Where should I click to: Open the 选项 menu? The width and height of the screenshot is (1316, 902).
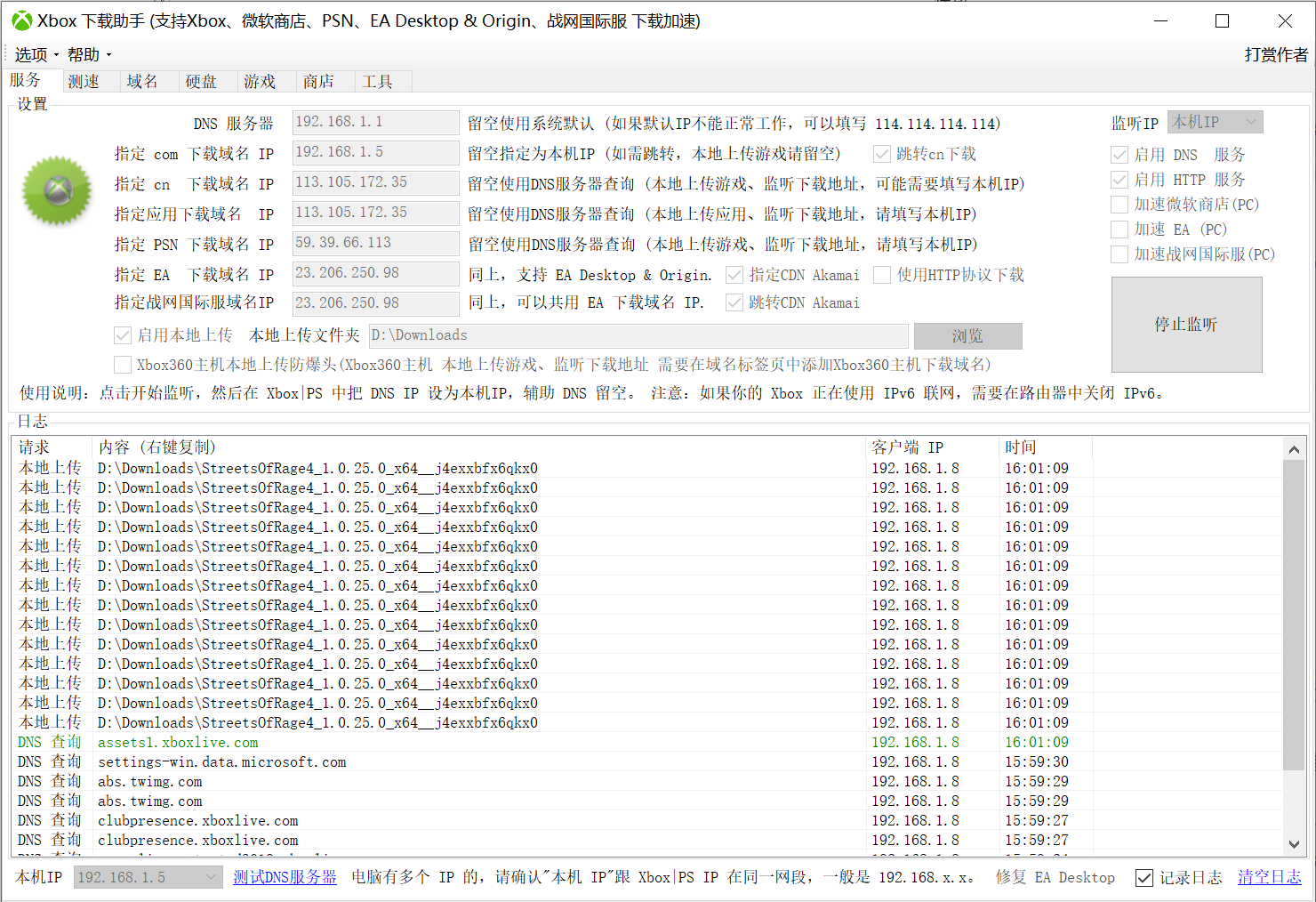tap(36, 55)
